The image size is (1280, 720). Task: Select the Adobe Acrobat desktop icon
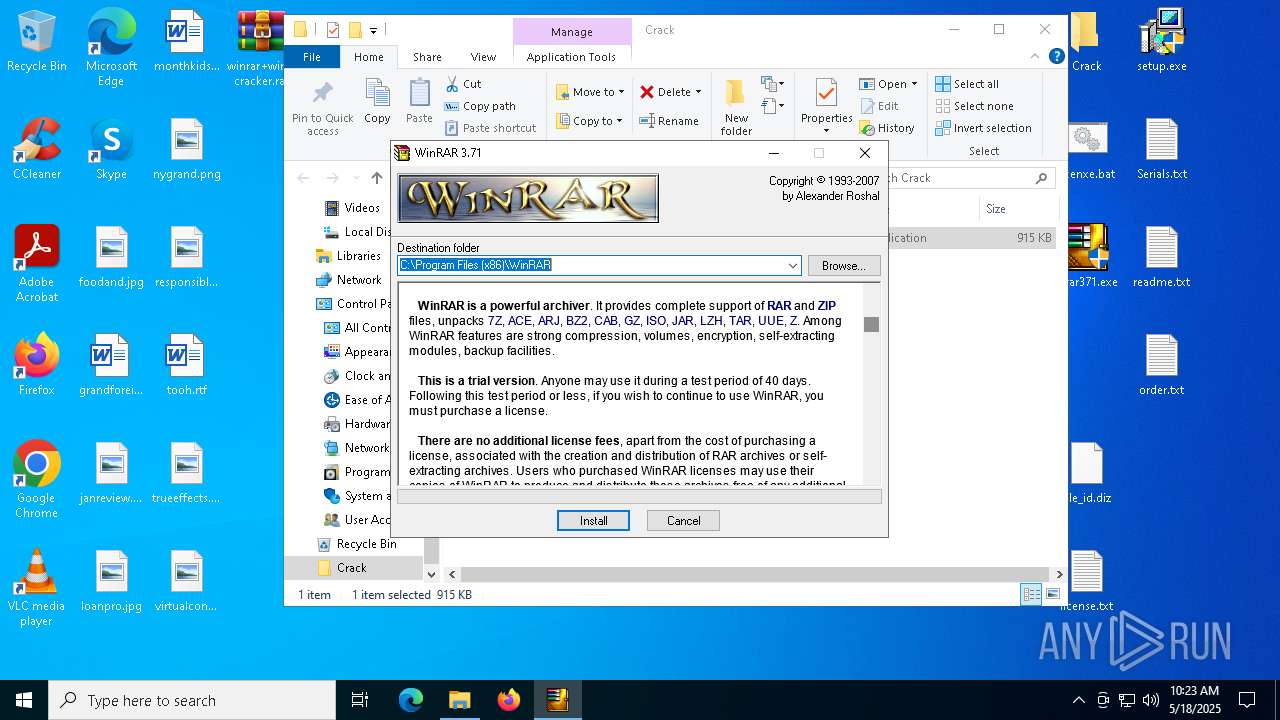[37, 264]
